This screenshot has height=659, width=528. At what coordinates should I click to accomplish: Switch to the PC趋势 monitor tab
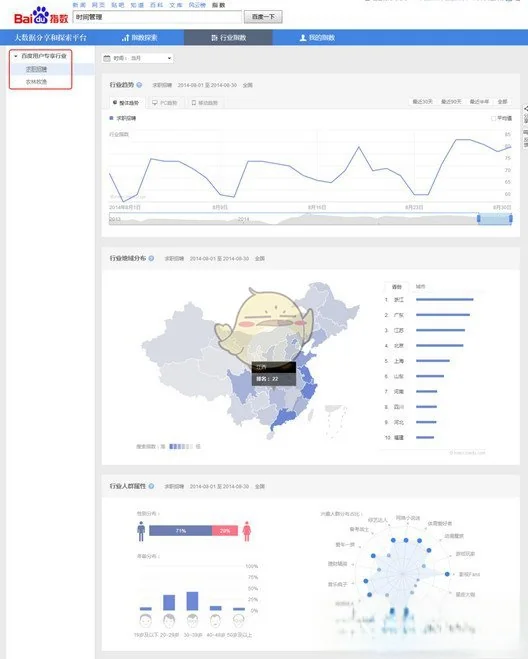point(165,103)
